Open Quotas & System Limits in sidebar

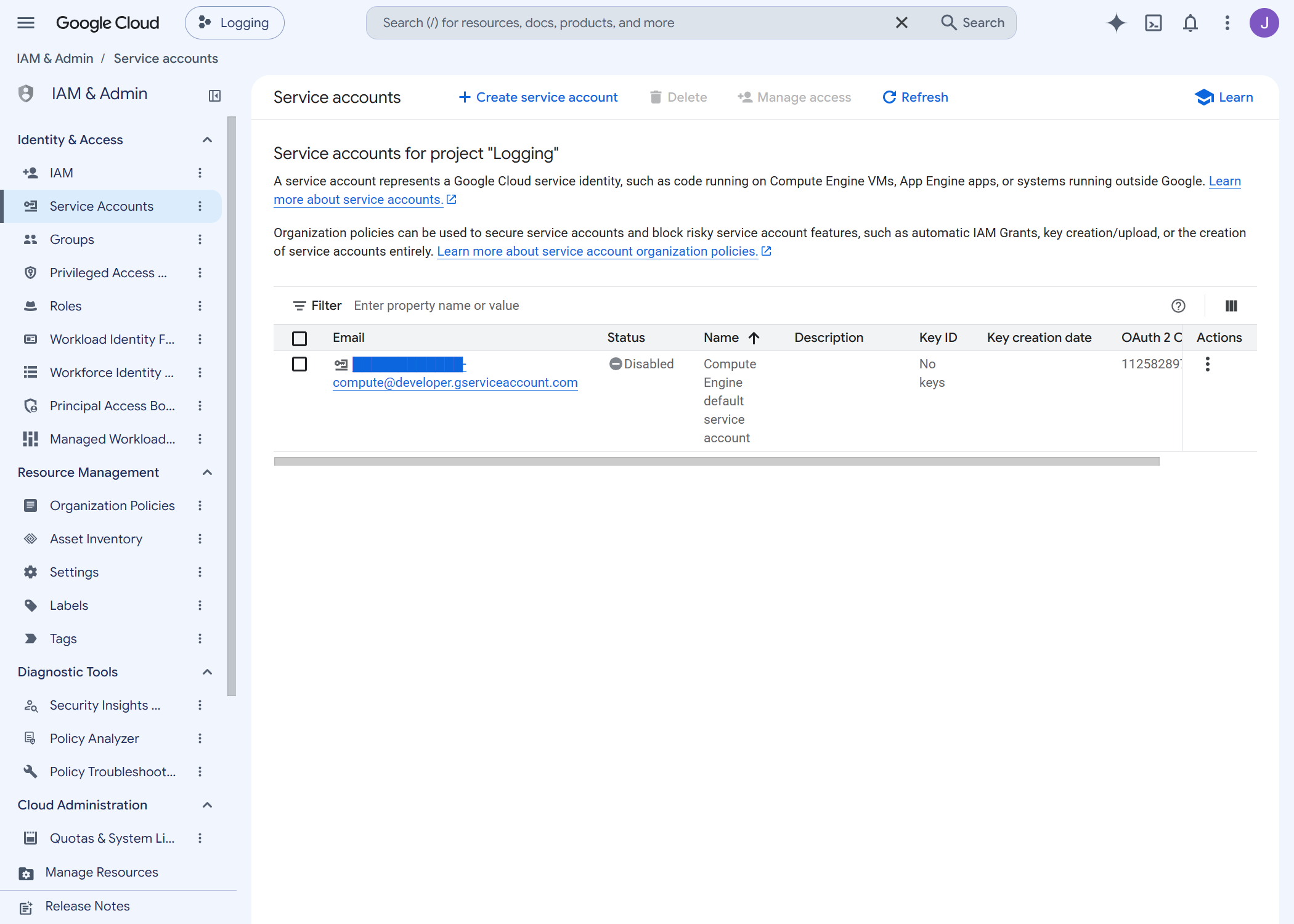point(112,838)
